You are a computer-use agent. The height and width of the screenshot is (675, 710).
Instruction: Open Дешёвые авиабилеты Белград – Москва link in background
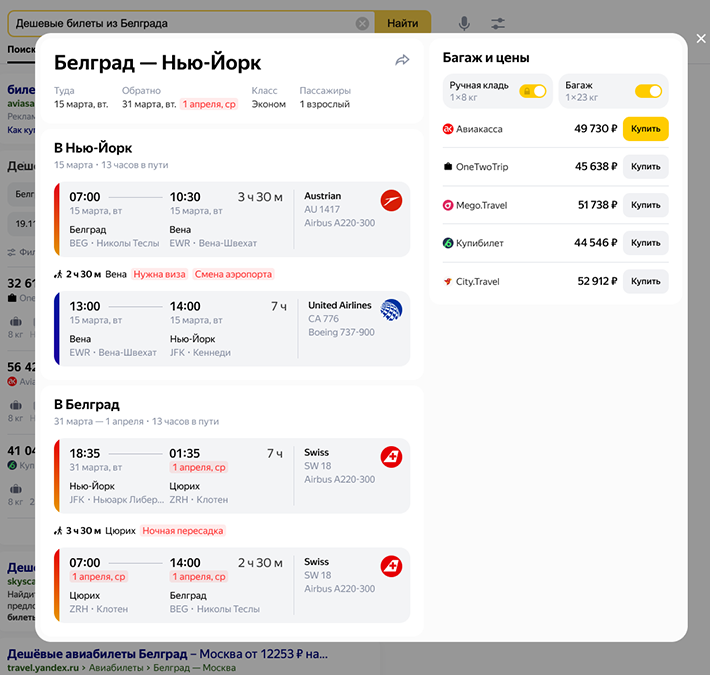(x=168, y=654)
